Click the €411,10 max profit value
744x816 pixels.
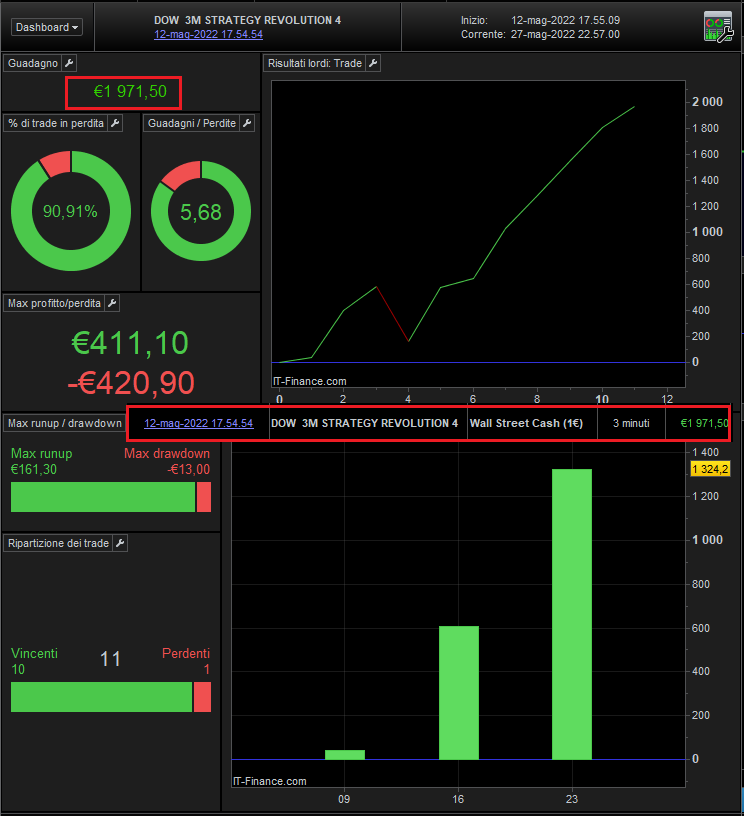coord(130,343)
